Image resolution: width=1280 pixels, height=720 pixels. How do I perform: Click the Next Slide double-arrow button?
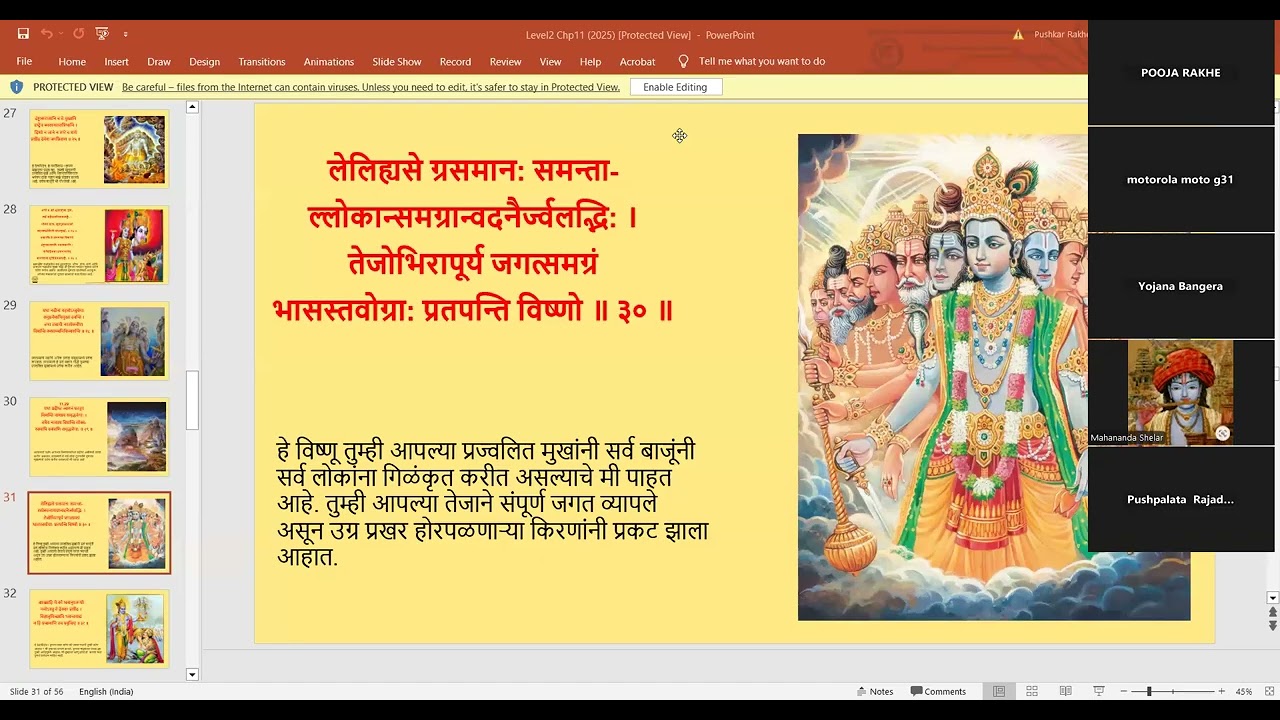(x=1273, y=626)
